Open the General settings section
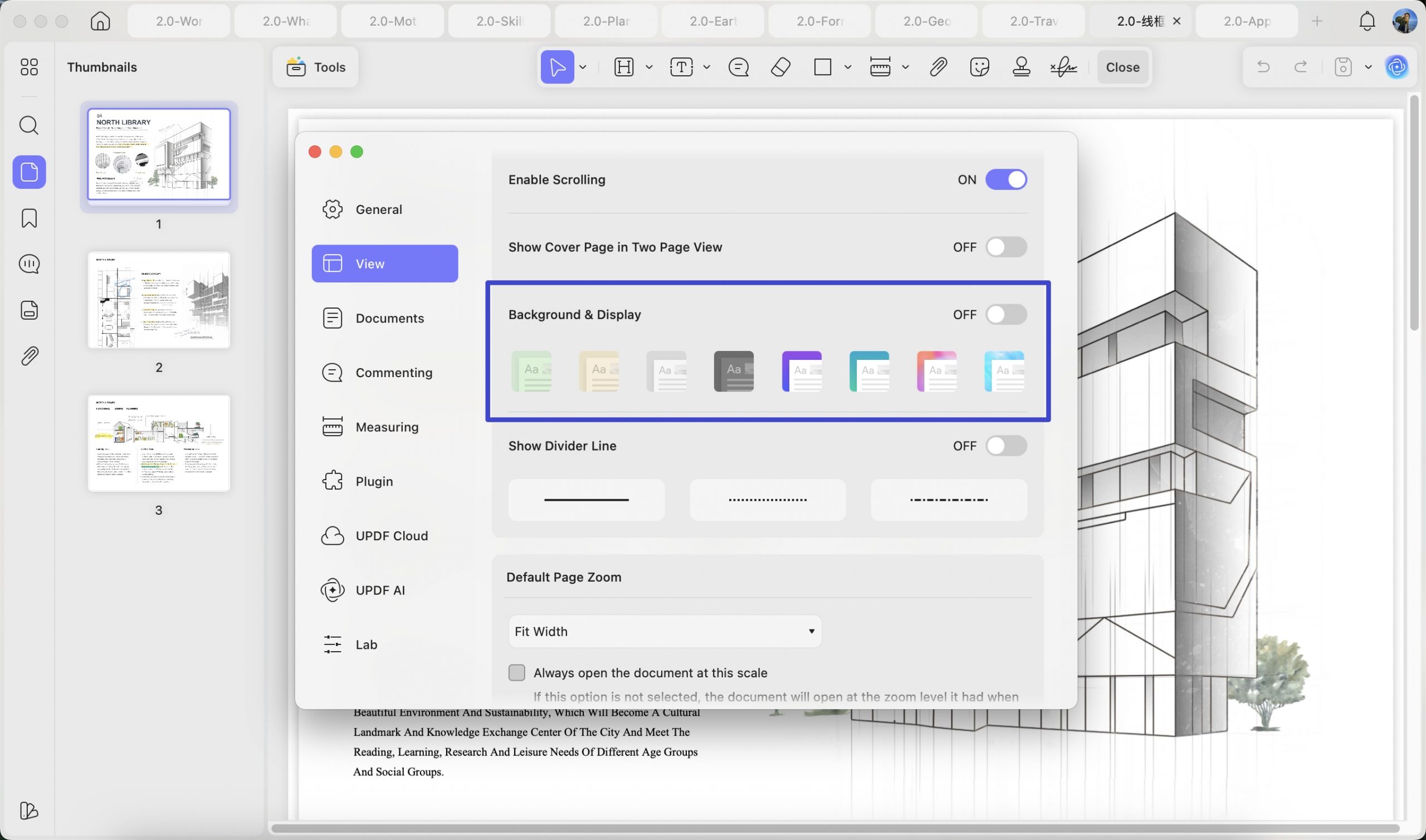Image resolution: width=1426 pixels, height=840 pixels. (x=385, y=209)
